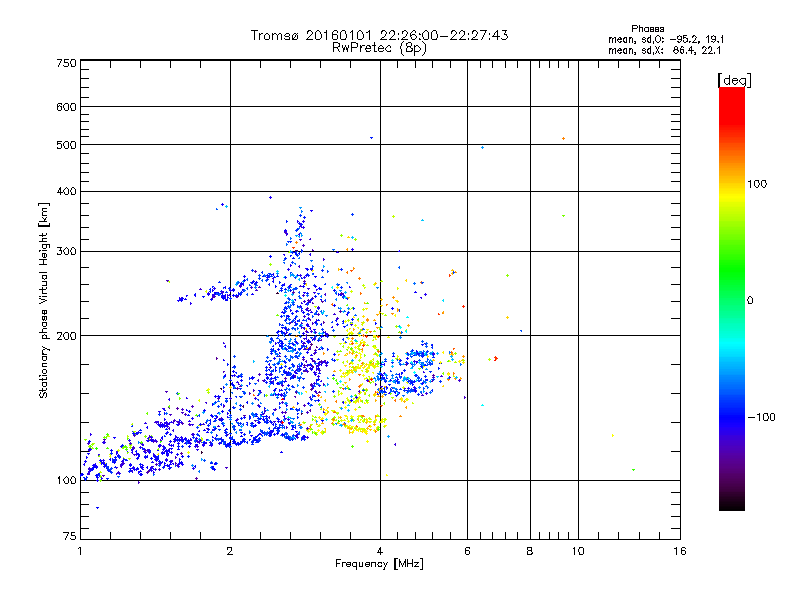Screen dimensions: 800x600
Task: Click the "Frequency [MHz]" axis title
Action: [379, 564]
